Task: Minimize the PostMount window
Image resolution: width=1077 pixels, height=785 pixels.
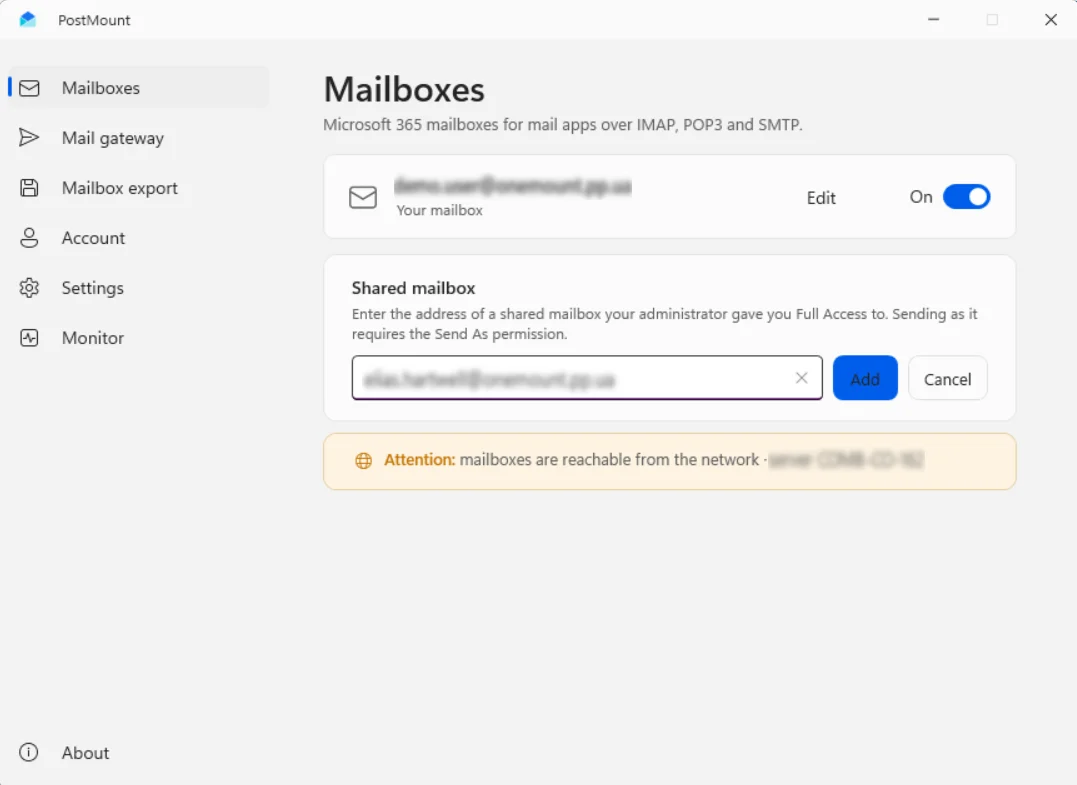Action: pos(933,19)
